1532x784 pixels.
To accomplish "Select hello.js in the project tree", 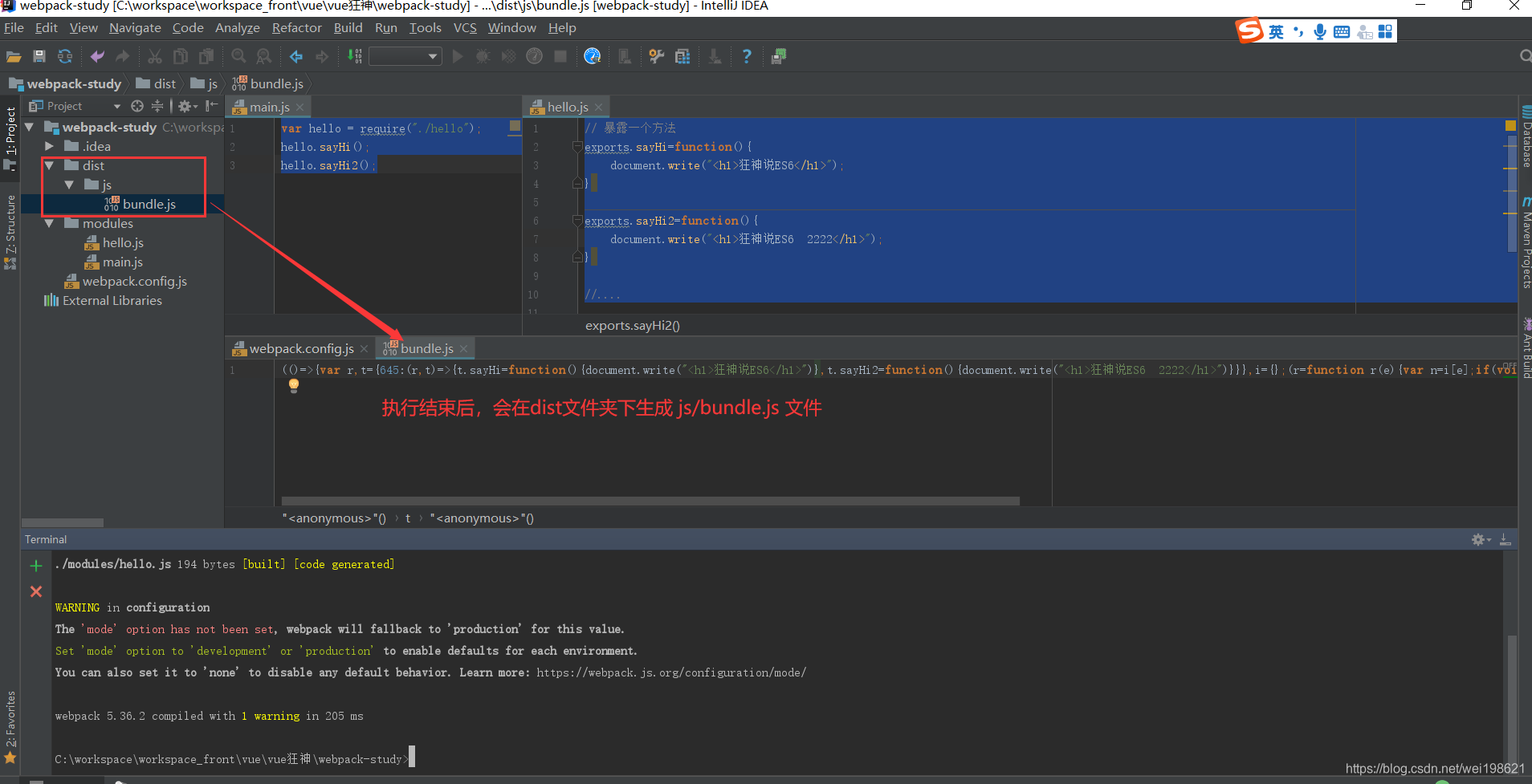I will point(114,242).
